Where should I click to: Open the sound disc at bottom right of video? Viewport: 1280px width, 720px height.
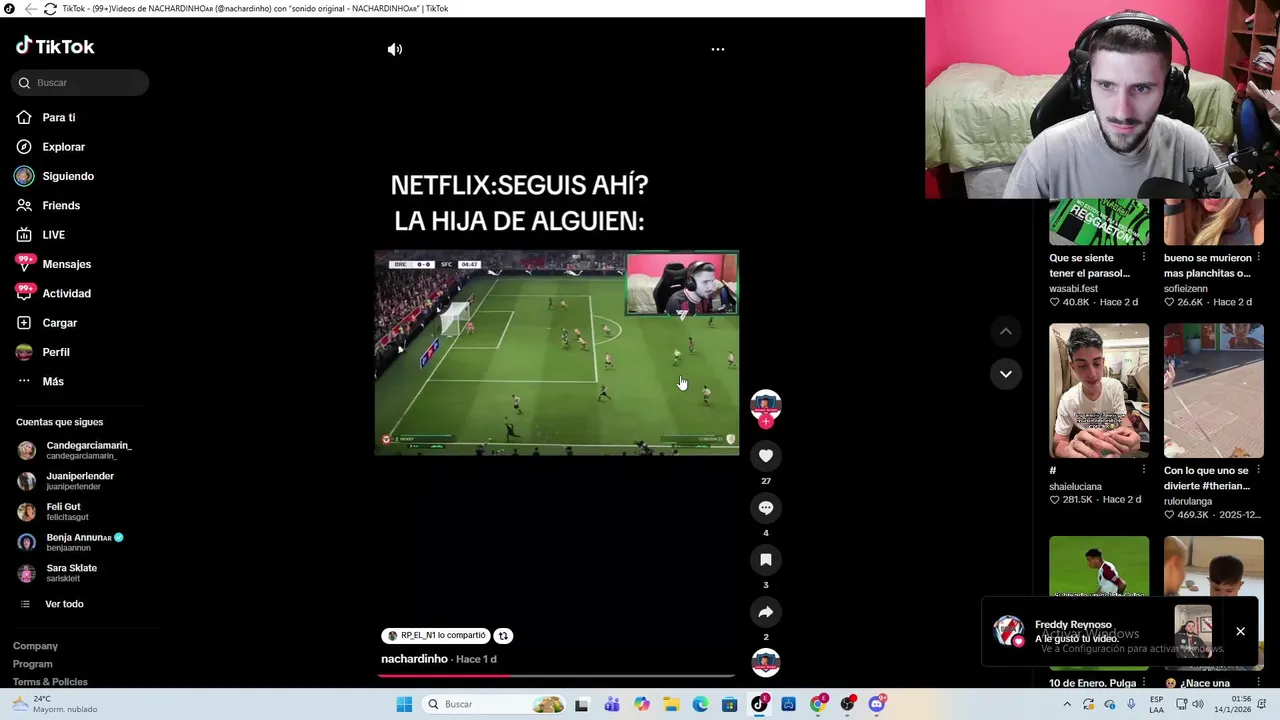coord(766,662)
